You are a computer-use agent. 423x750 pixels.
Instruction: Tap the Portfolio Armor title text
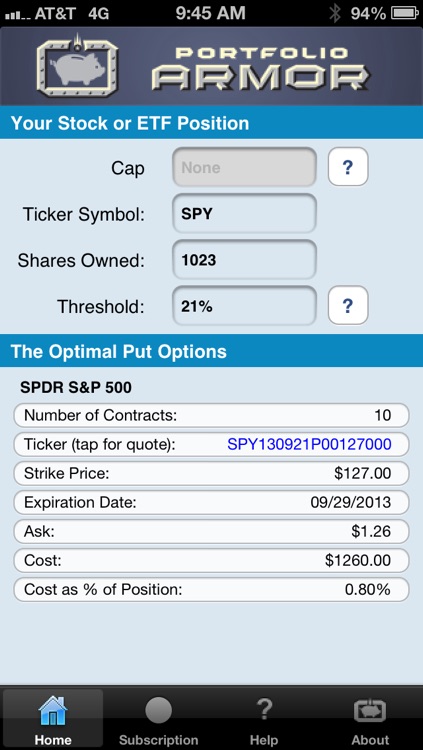tap(262, 68)
